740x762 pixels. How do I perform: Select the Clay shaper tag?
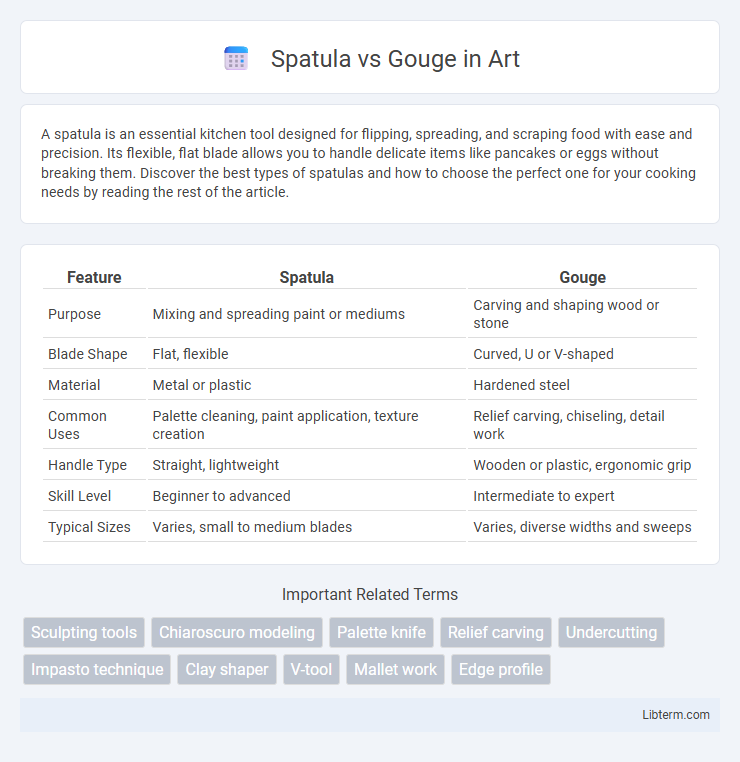coord(227,669)
